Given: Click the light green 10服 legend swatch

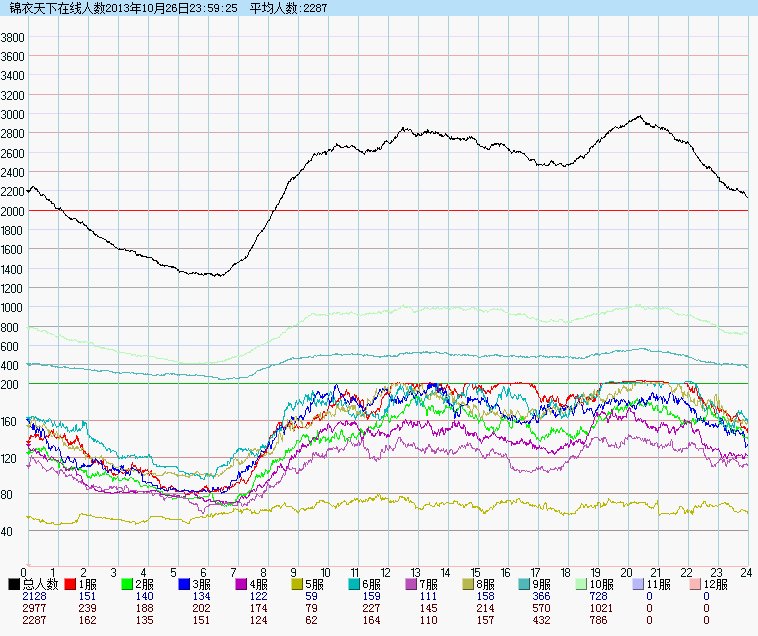Looking at the screenshot, I should tap(582, 584).
